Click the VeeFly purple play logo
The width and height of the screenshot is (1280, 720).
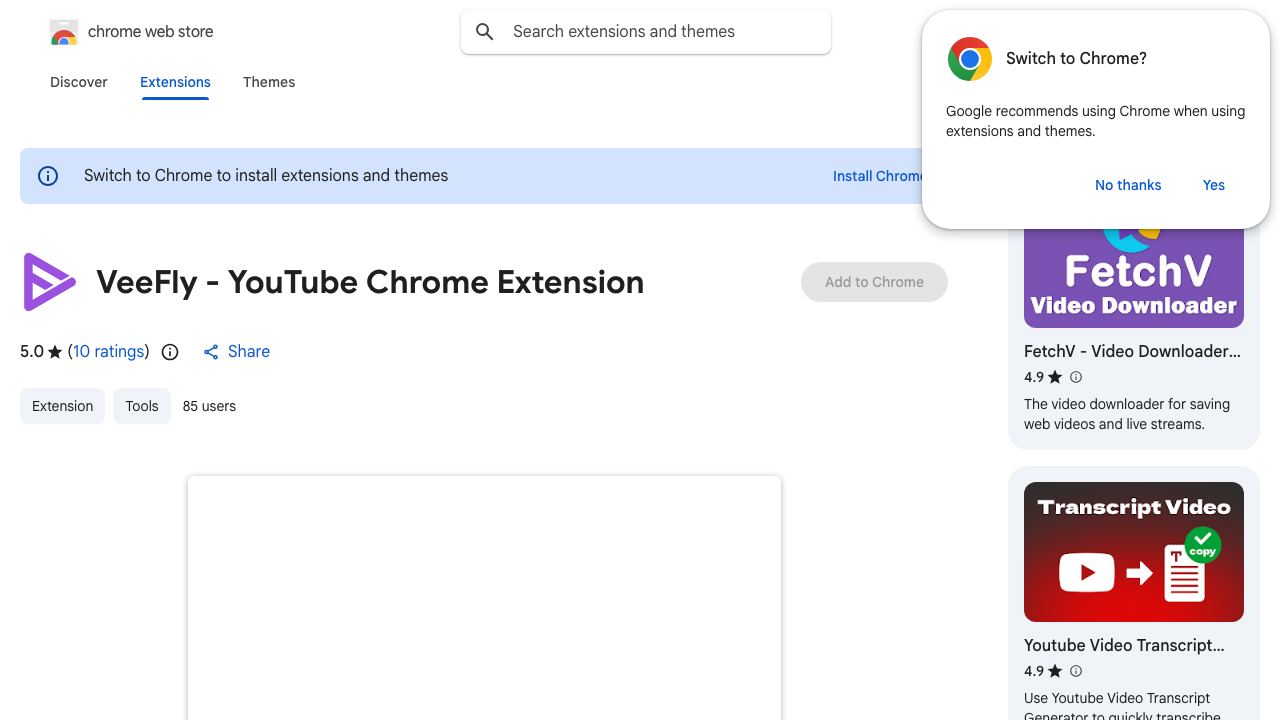coord(49,282)
